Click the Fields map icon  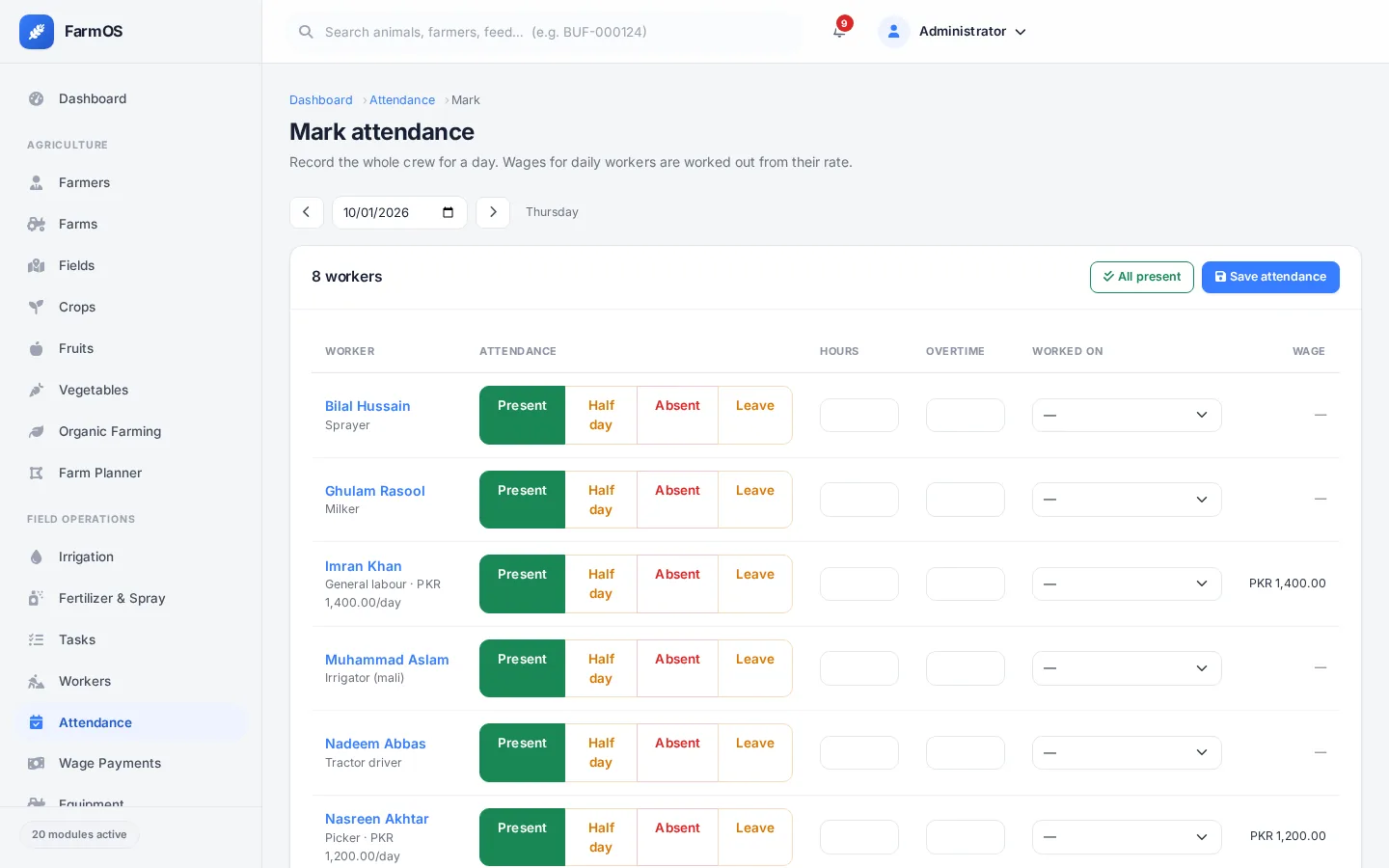click(x=37, y=265)
